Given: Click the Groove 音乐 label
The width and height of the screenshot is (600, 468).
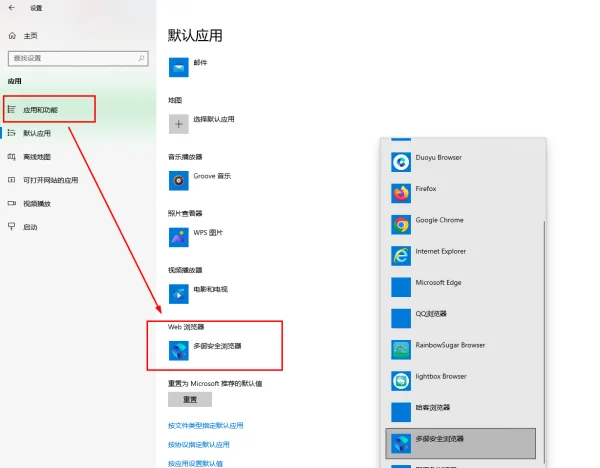Looking at the screenshot, I should tap(212, 176).
